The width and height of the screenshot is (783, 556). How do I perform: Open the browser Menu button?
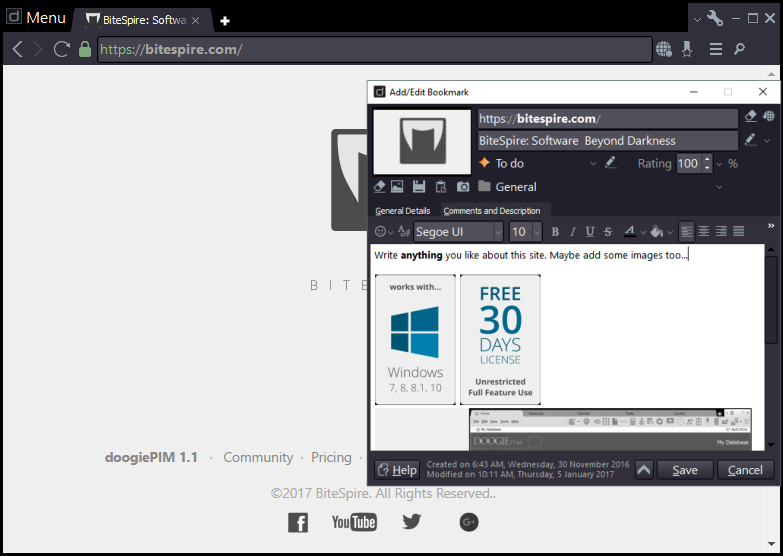coord(36,18)
